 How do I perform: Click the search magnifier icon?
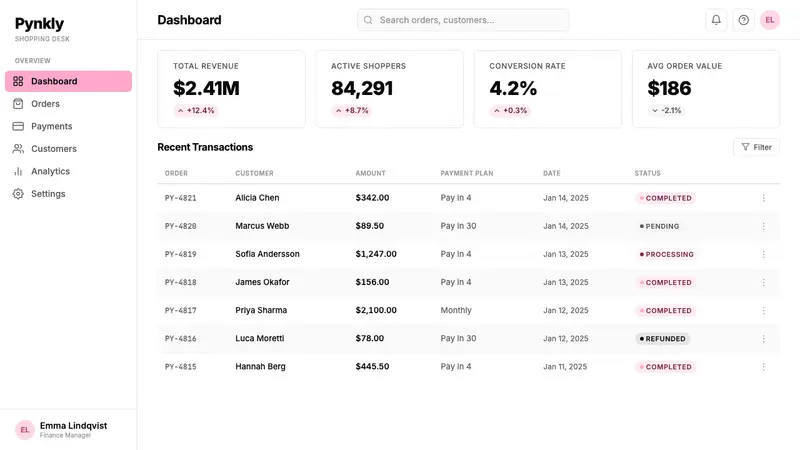[368, 20]
